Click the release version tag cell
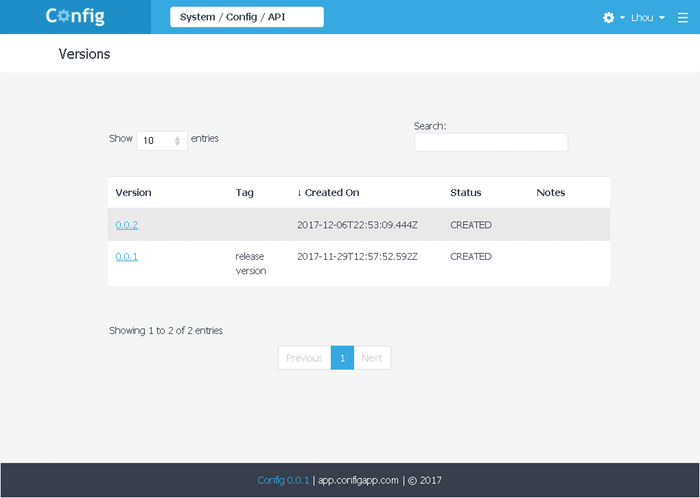Screen dimensions: 700x498 pos(250,264)
